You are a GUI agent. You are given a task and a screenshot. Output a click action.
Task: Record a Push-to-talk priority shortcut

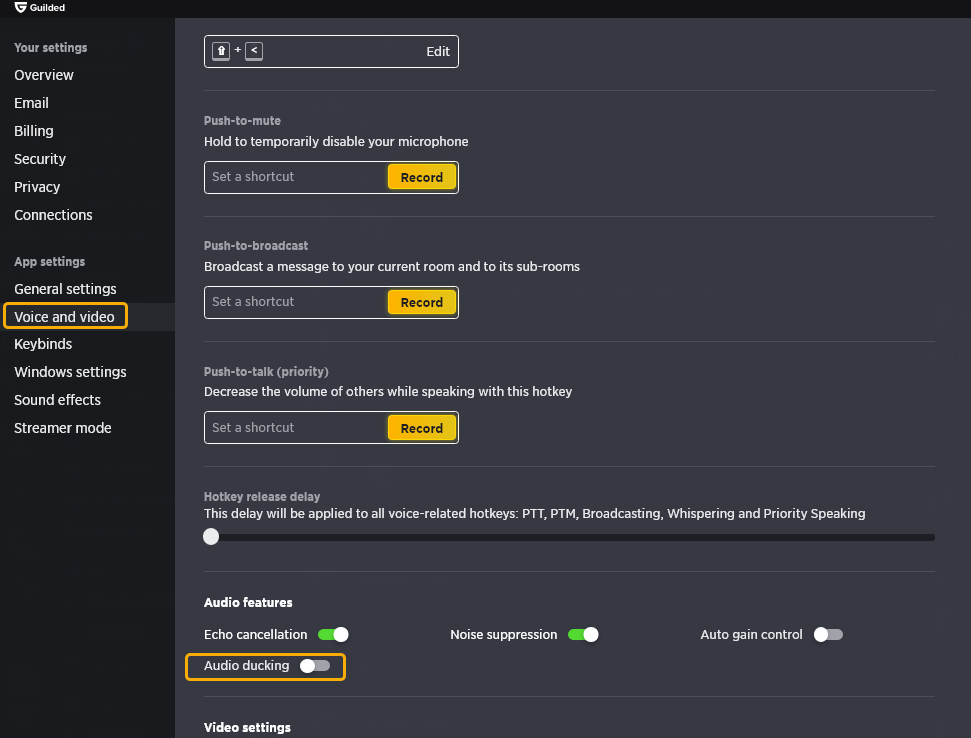coord(422,428)
